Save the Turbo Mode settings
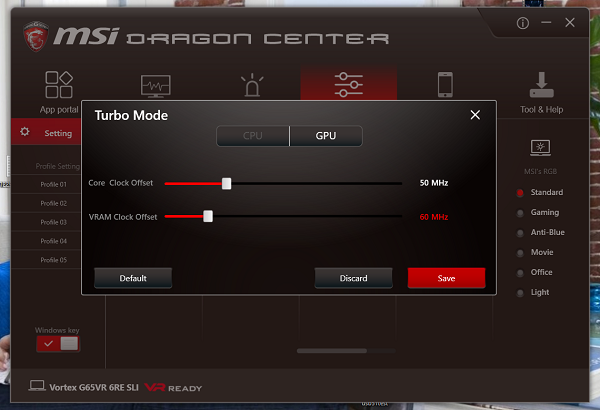Screen dimensions: 600x410 pos(446,278)
